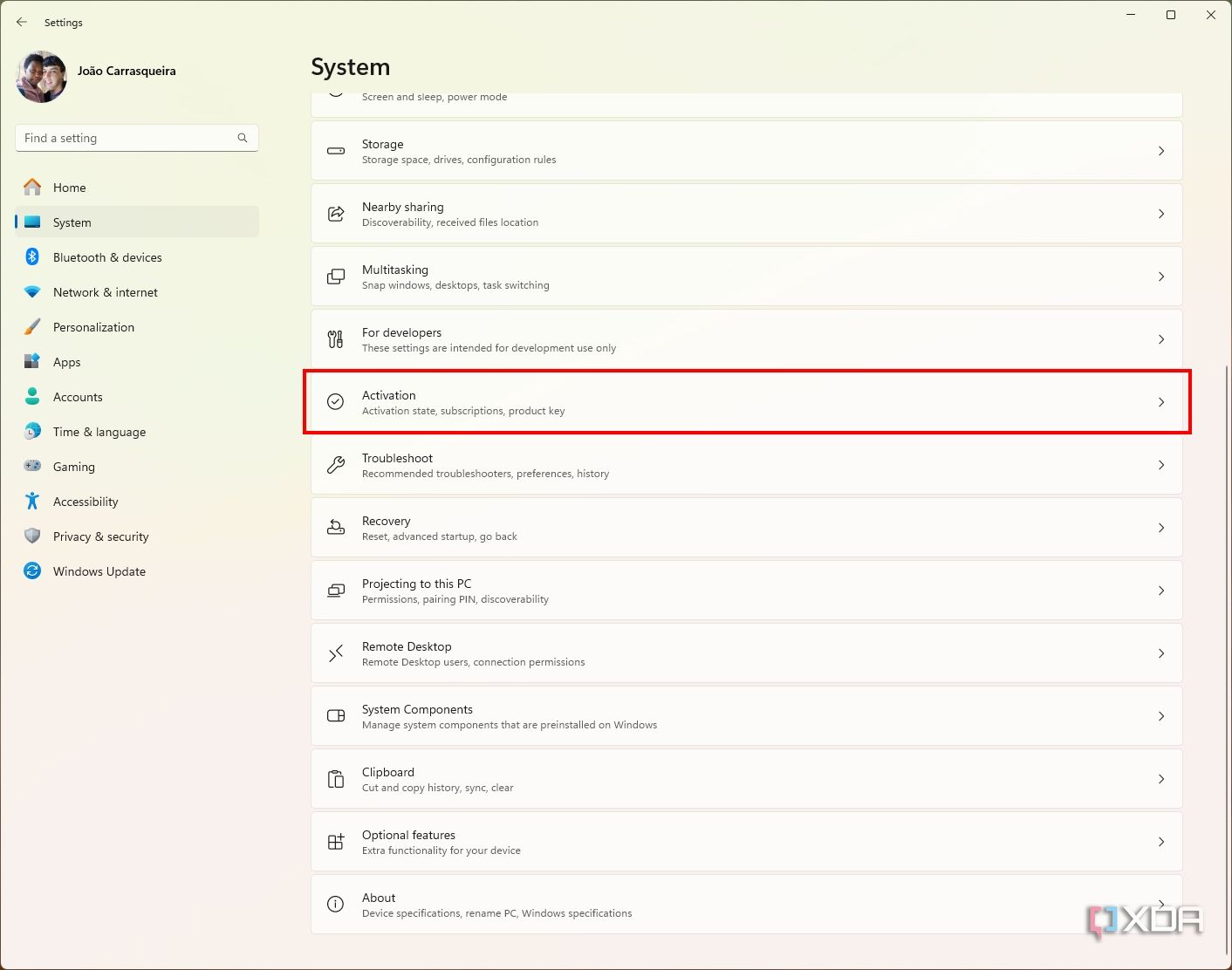1232x970 pixels.
Task: Click the Time & language globe icon
Action: (x=32, y=431)
